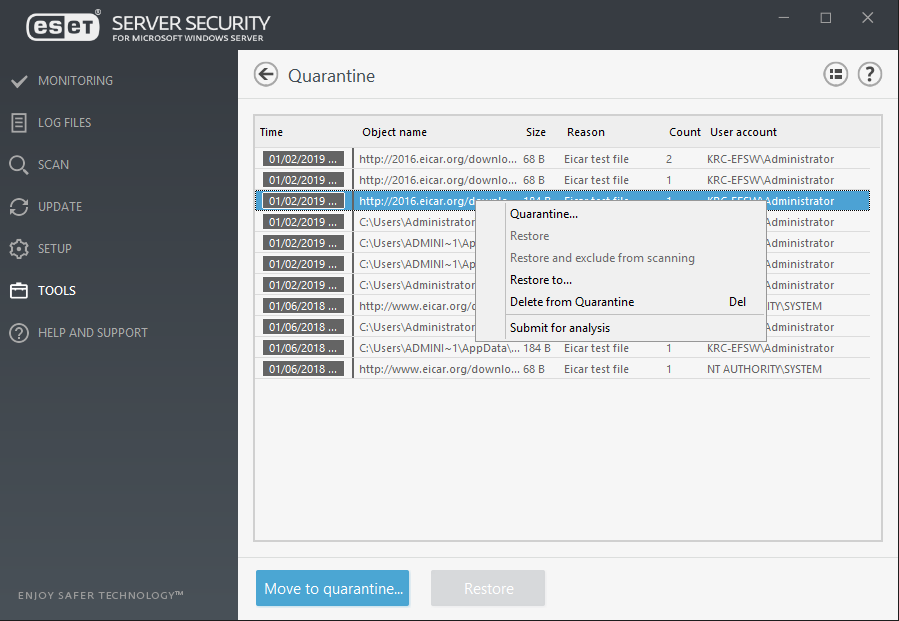Screen dimensions: 899x621
Task: Open the list view options icon
Action: [835, 75]
